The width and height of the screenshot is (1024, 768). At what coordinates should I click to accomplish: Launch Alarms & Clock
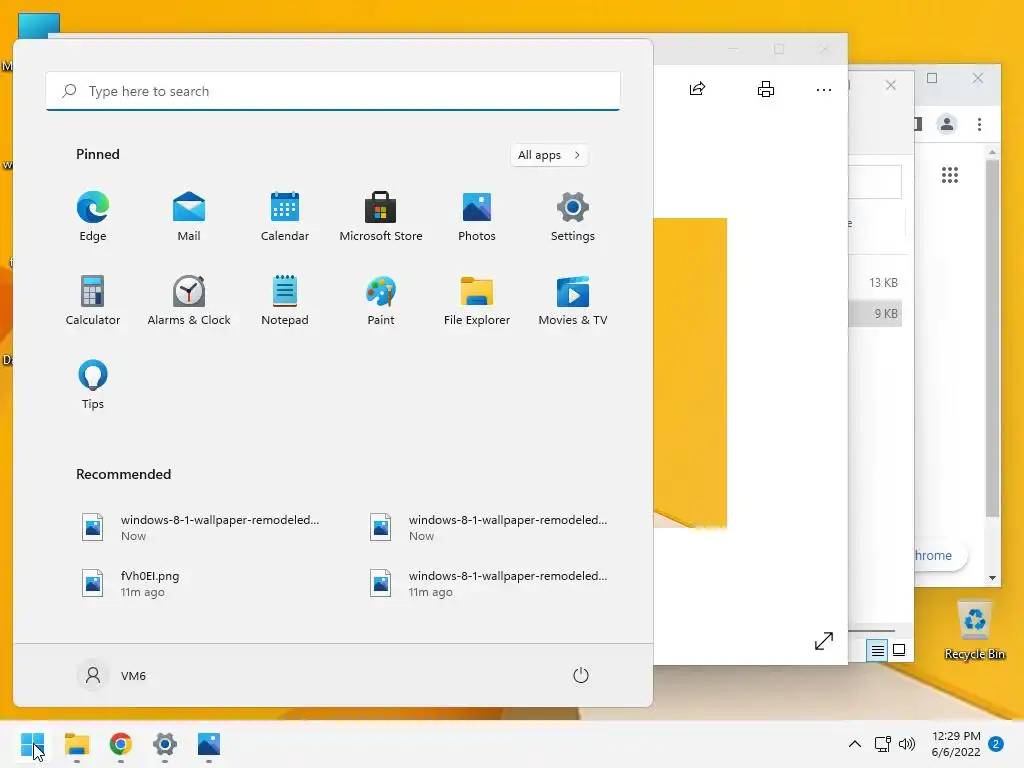click(x=189, y=300)
